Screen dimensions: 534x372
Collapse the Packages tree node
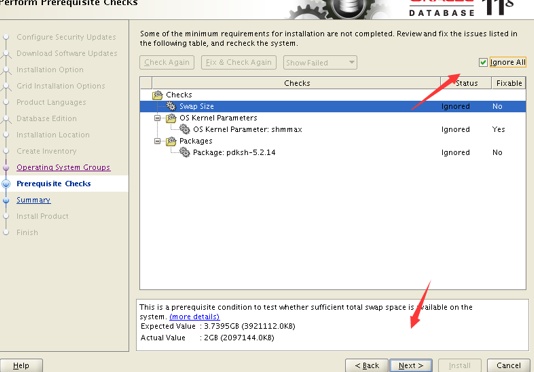157,141
